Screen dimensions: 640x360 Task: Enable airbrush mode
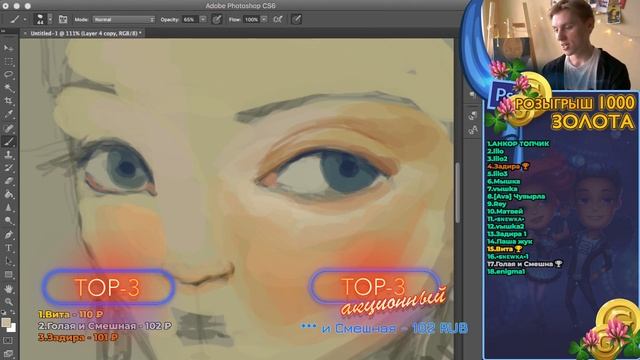[278, 19]
